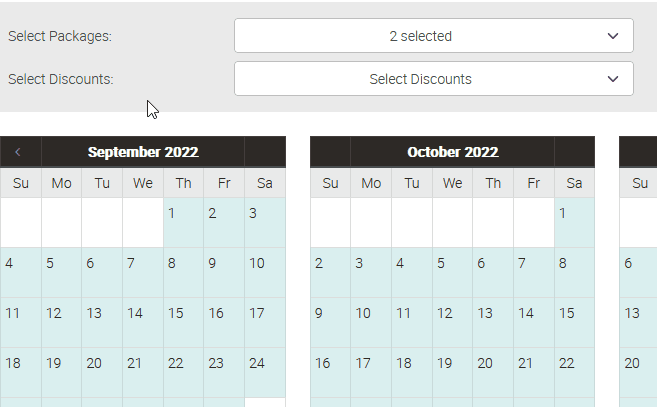Select September 15 in the calendar
The width and height of the screenshot is (657, 407).
(x=183, y=322)
